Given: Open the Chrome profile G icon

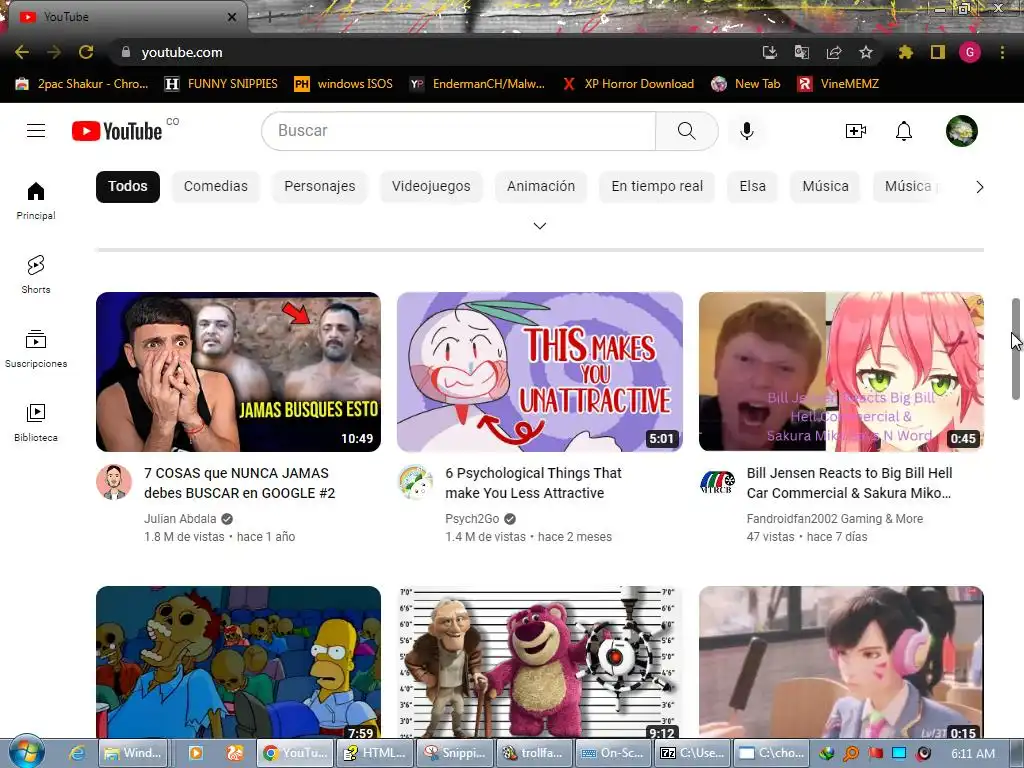Looking at the screenshot, I should [970, 52].
